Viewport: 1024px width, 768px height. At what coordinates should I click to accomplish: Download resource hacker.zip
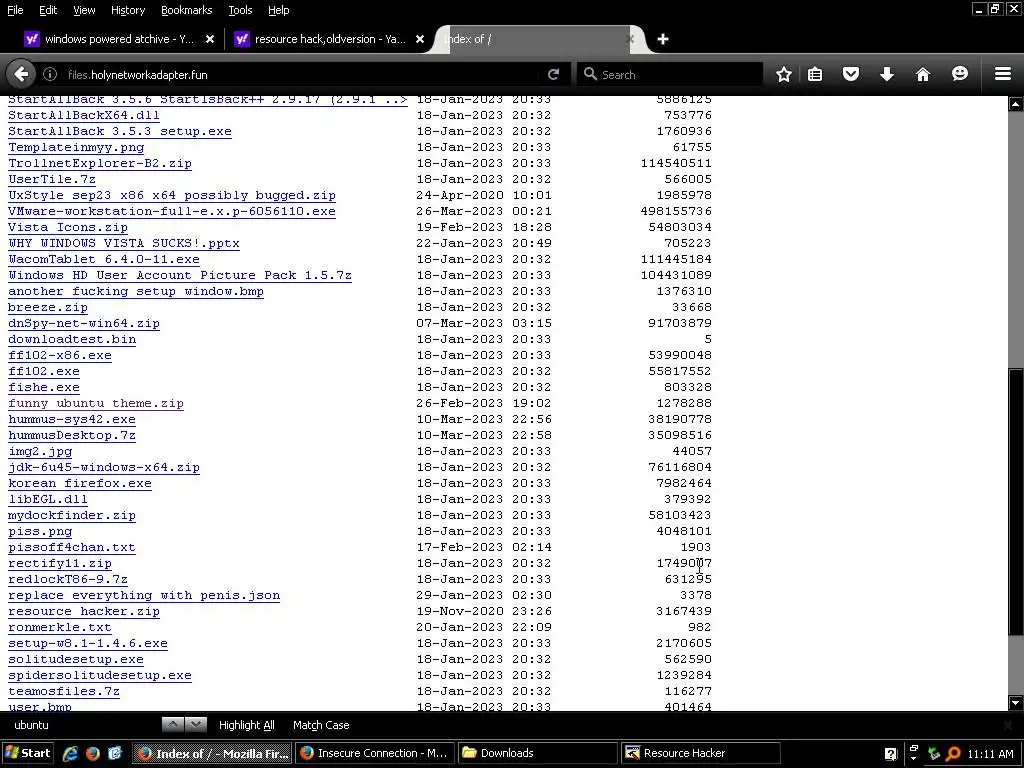tap(84, 611)
